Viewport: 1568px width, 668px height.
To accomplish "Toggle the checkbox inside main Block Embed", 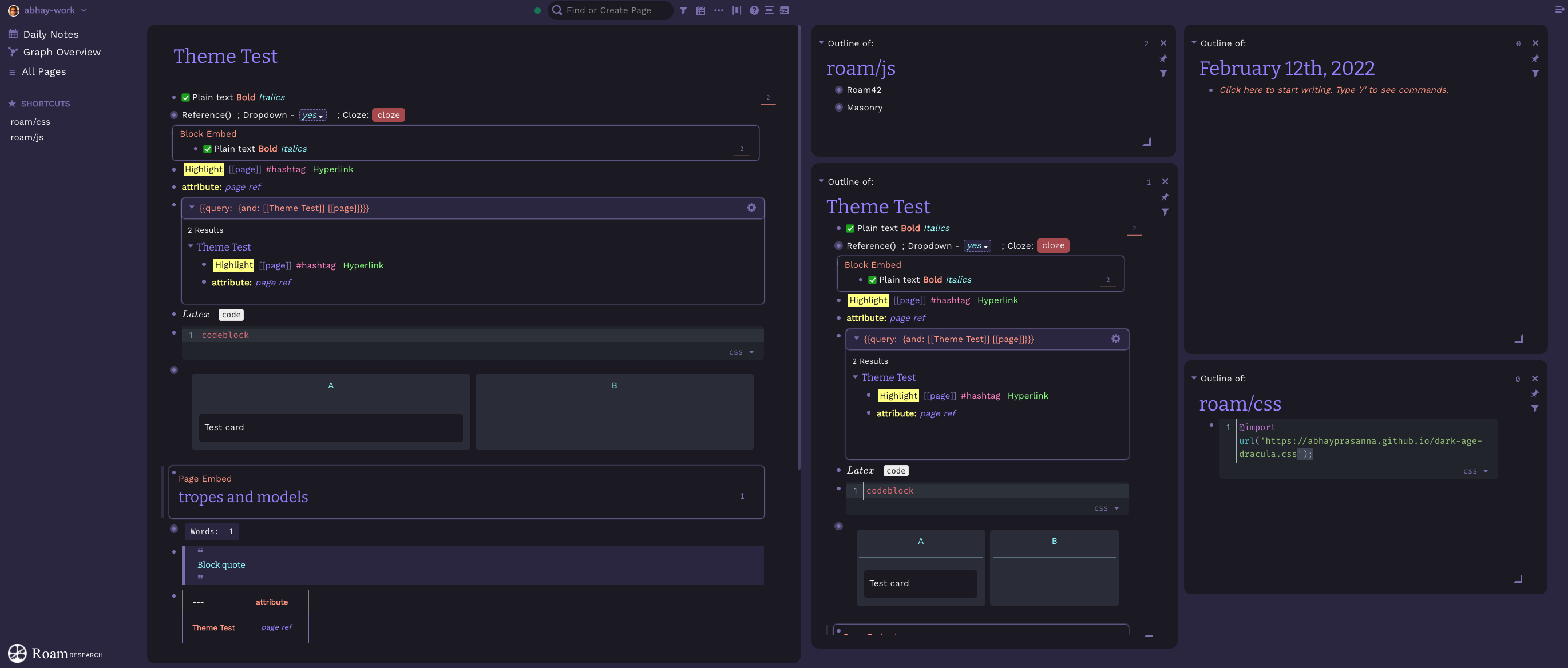I will coord(208,149).
